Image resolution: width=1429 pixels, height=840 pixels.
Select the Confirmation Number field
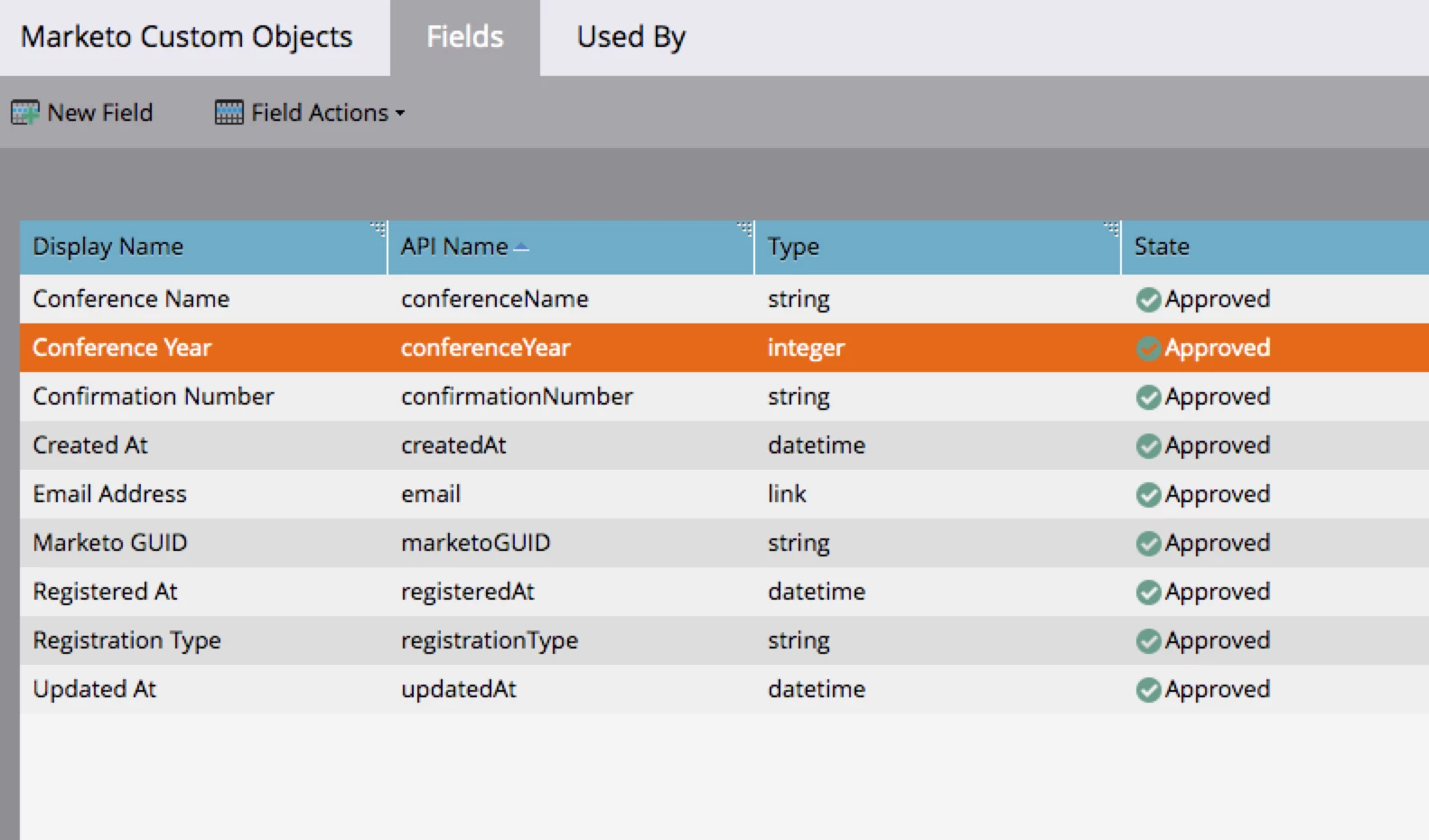point(154,397)
